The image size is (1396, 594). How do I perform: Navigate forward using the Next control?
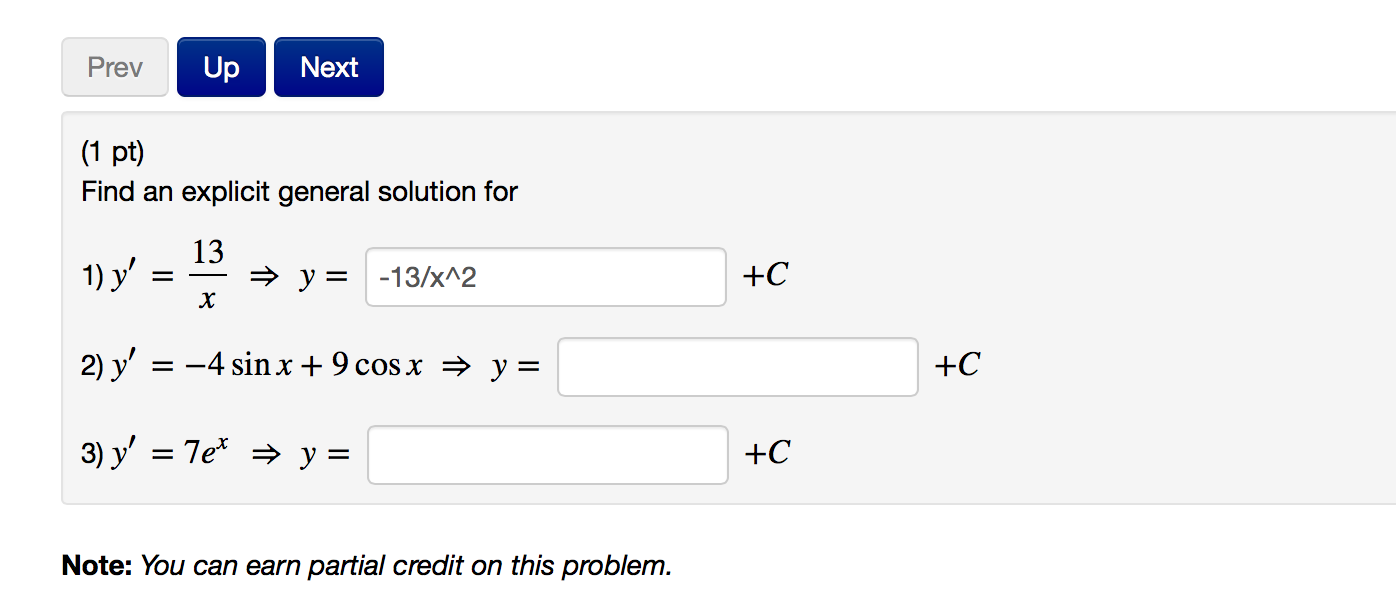point(329,66)
